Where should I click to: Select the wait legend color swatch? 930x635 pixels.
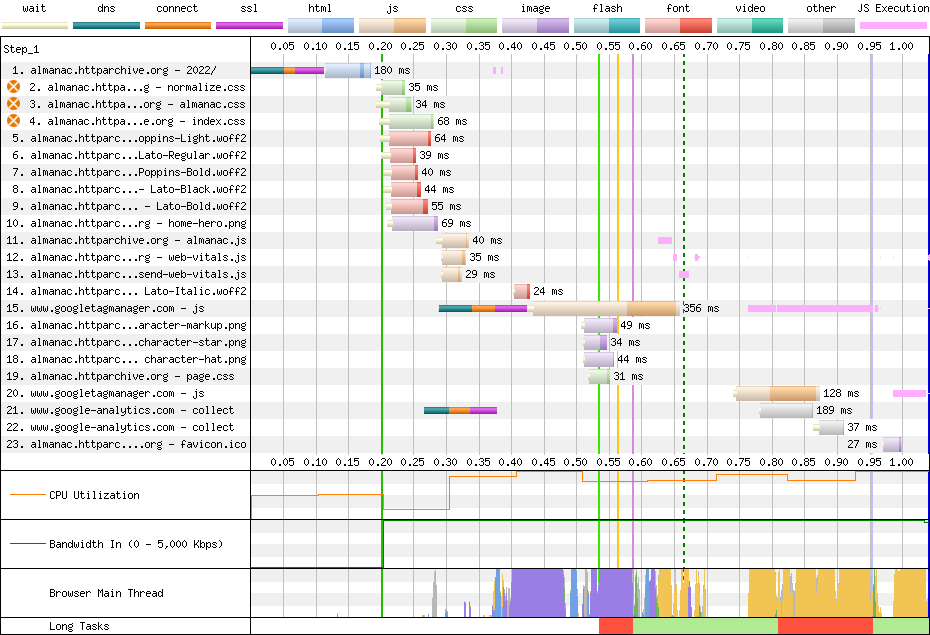pos(35,25)
